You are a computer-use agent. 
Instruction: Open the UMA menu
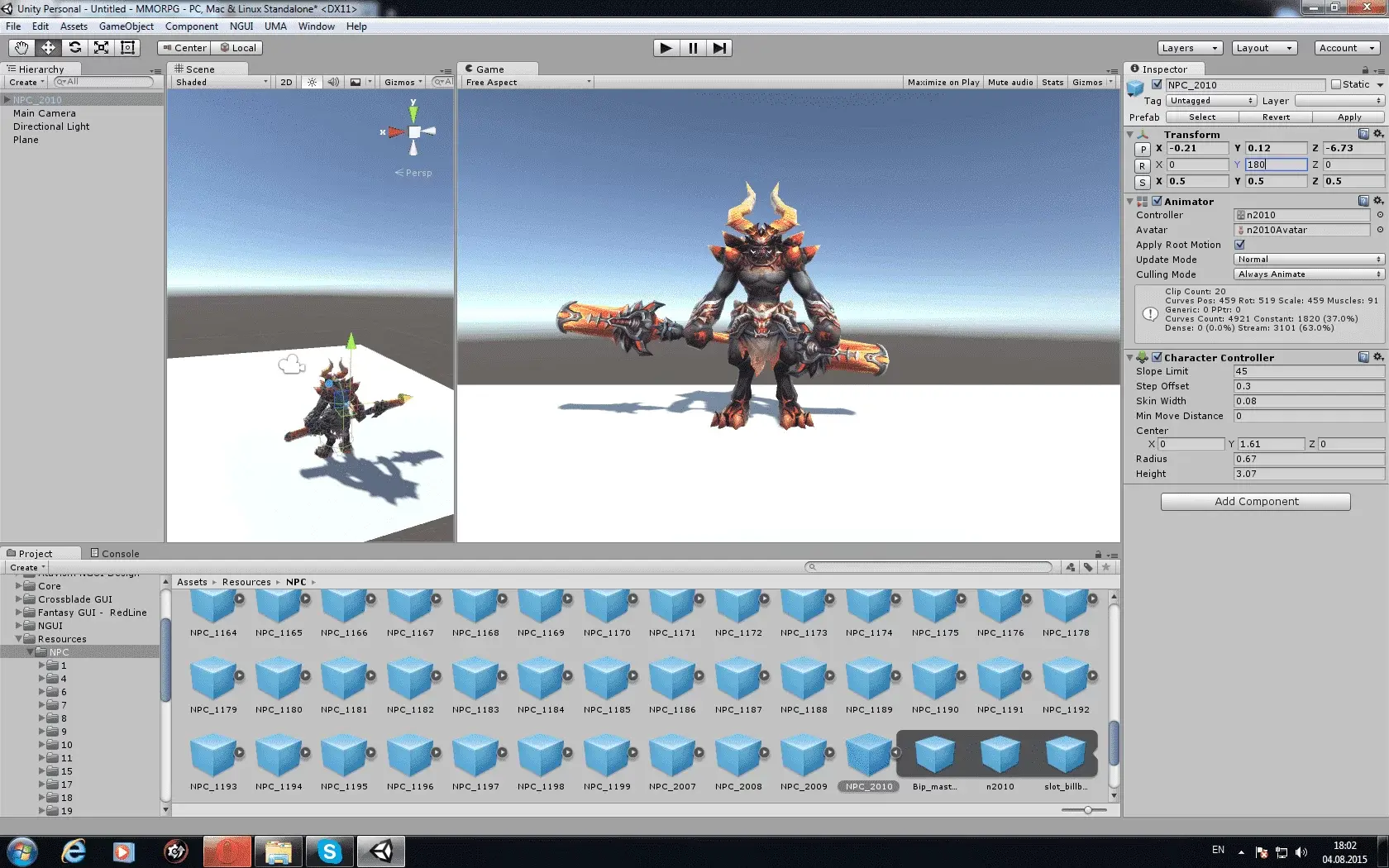[275, 26]
